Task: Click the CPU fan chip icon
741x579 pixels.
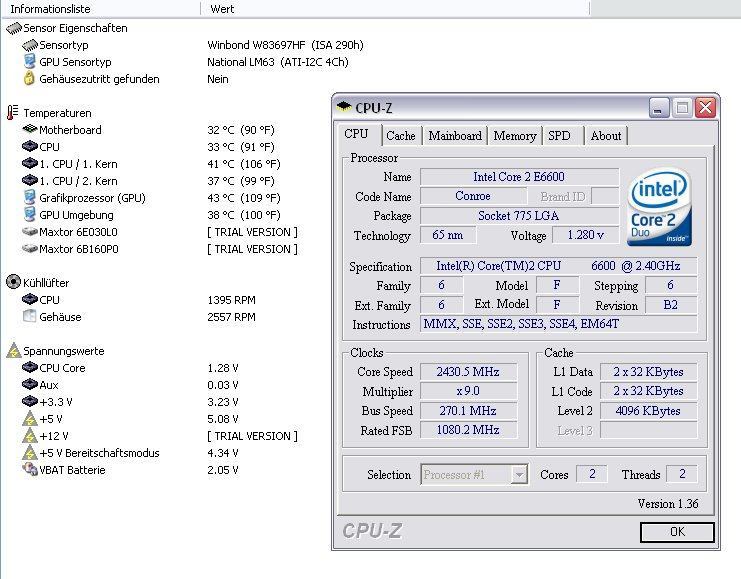Action: (x=30, y=299)
